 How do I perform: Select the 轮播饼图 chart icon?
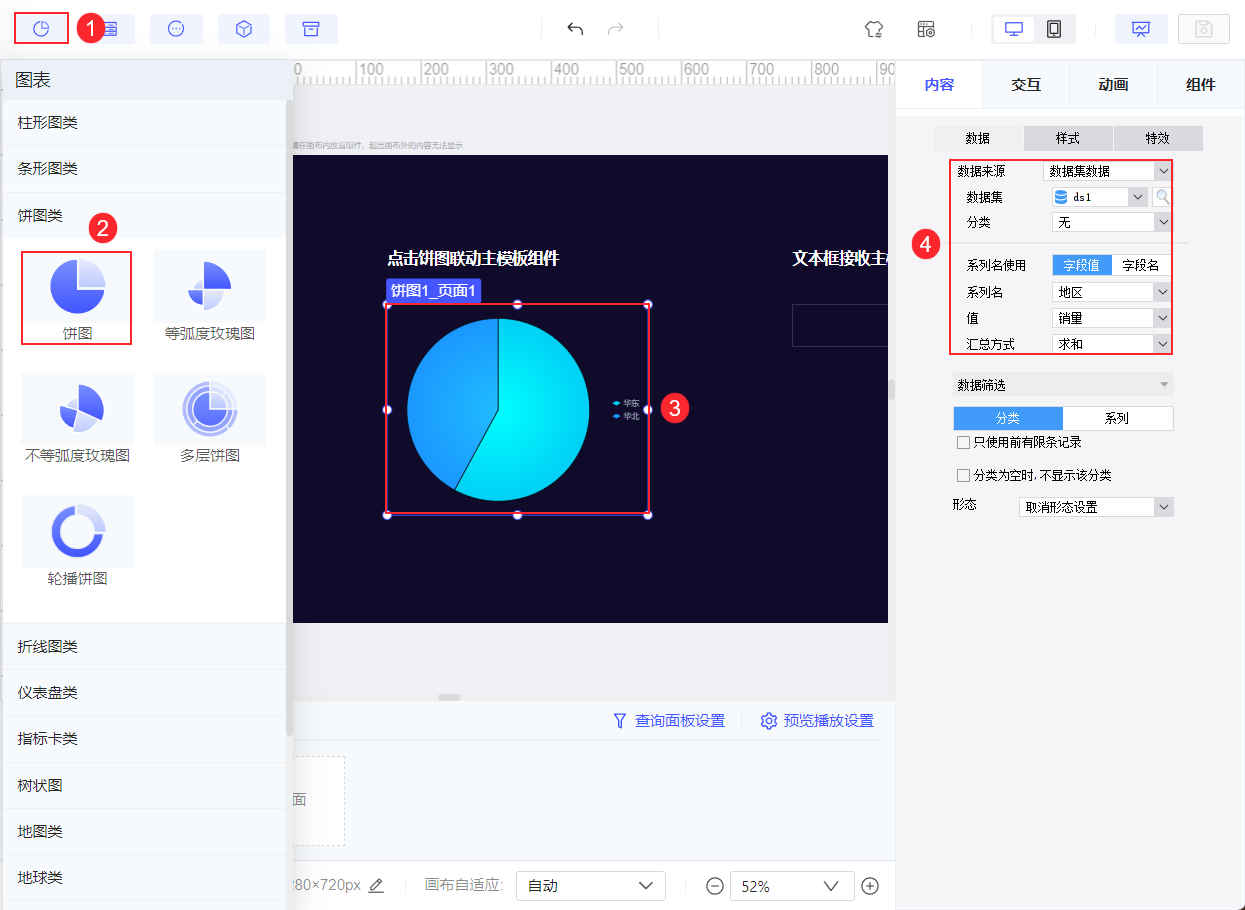coord(77,542)
